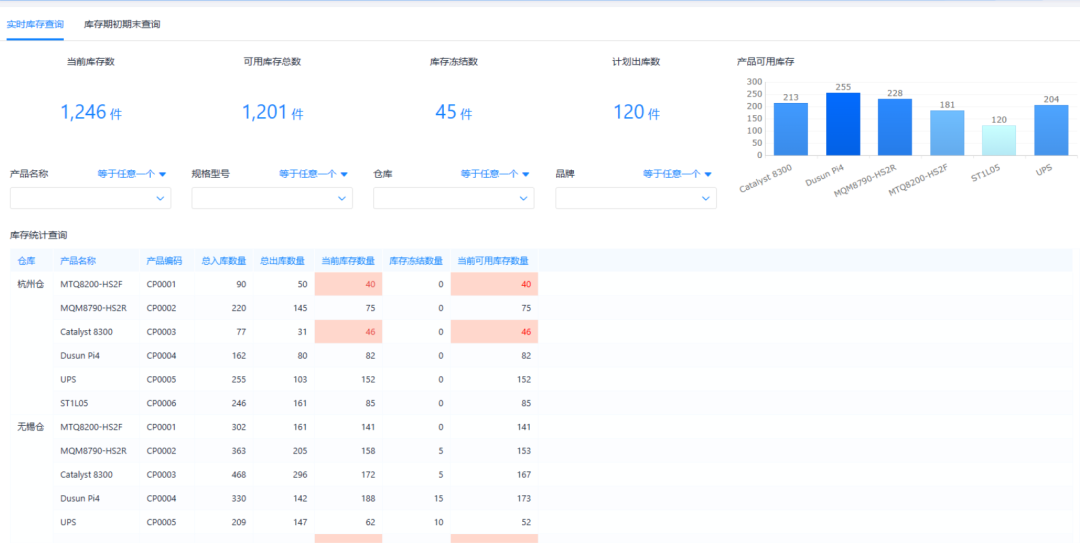Image resolution: width=1080 pixels, height=543 pixels.
Task: Change 规格型号 condition 等于任意一个
Action: pos(313,174)
